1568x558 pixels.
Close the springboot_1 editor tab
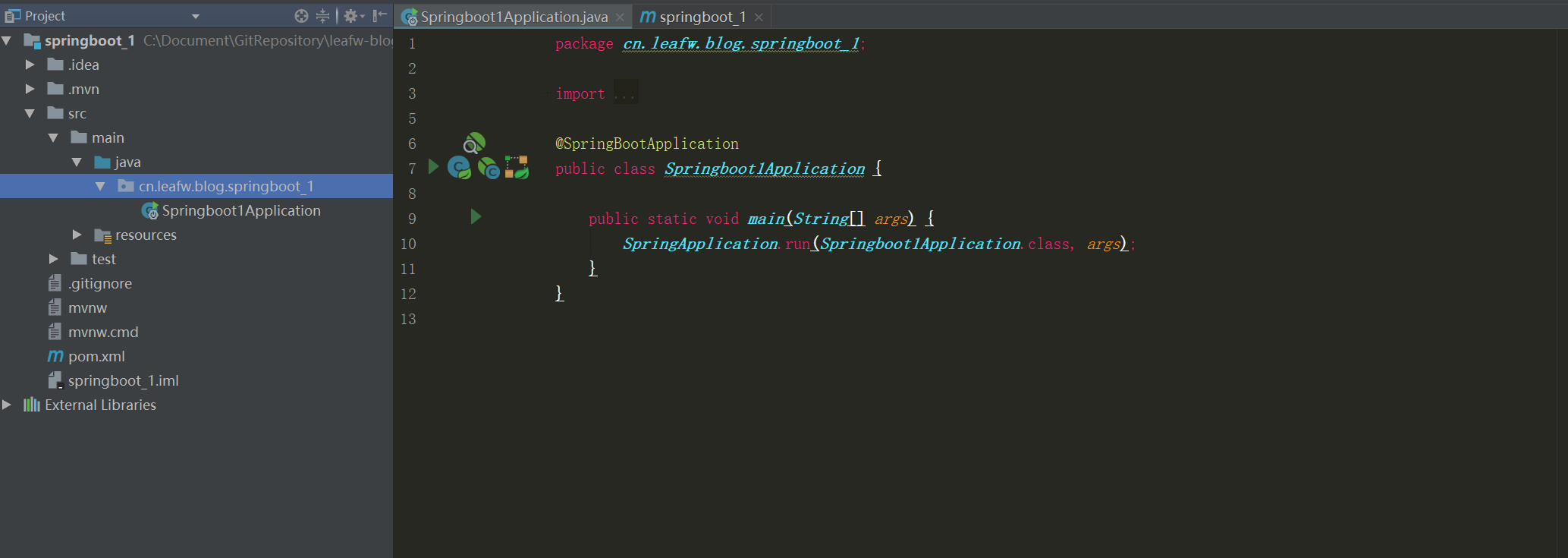click(759, 17)
